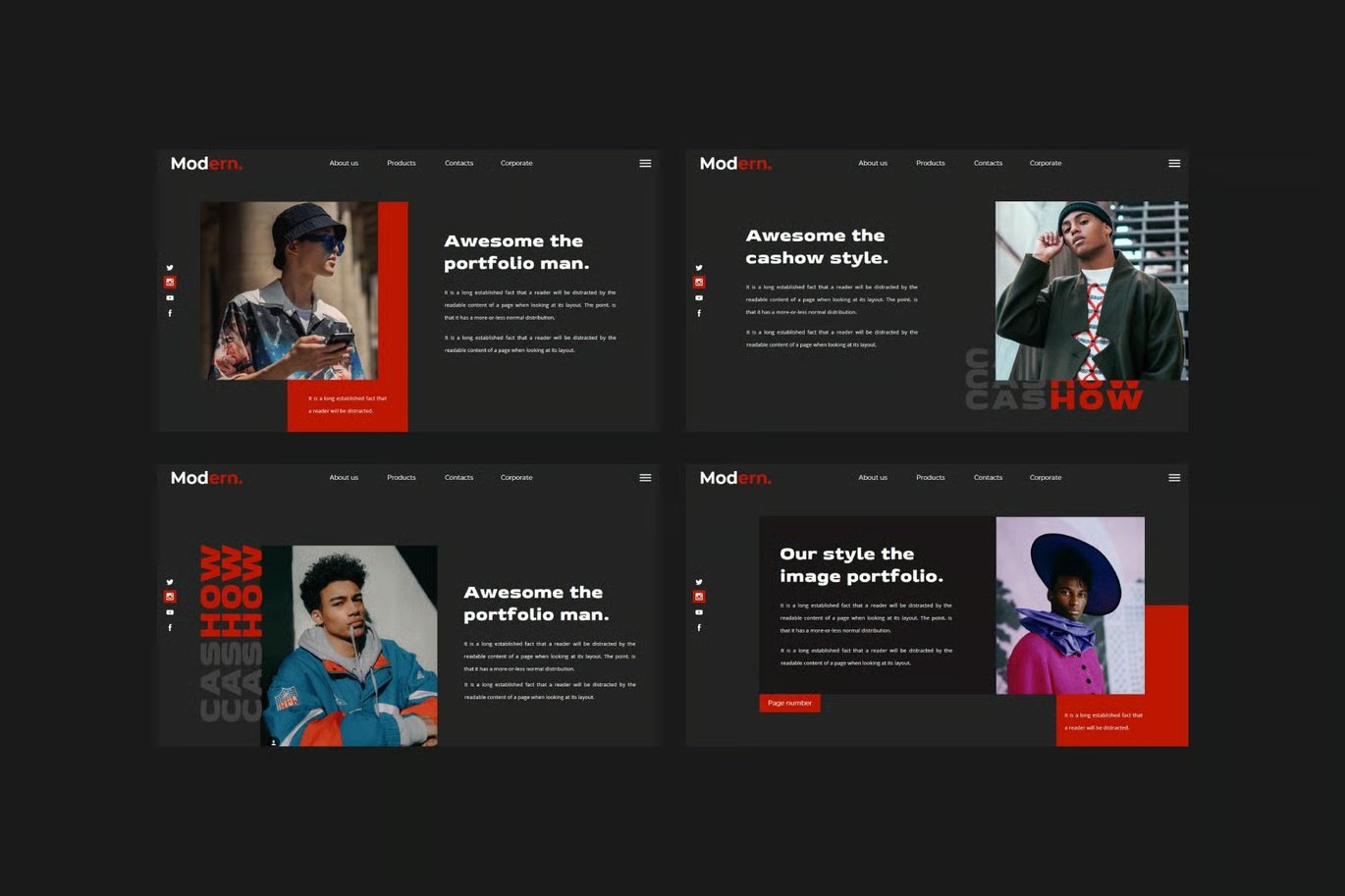The height and width of the screenshot is (896, 1345).
Task: Open hamburger menu on bottom-right slide
Action: point(1174,478)
